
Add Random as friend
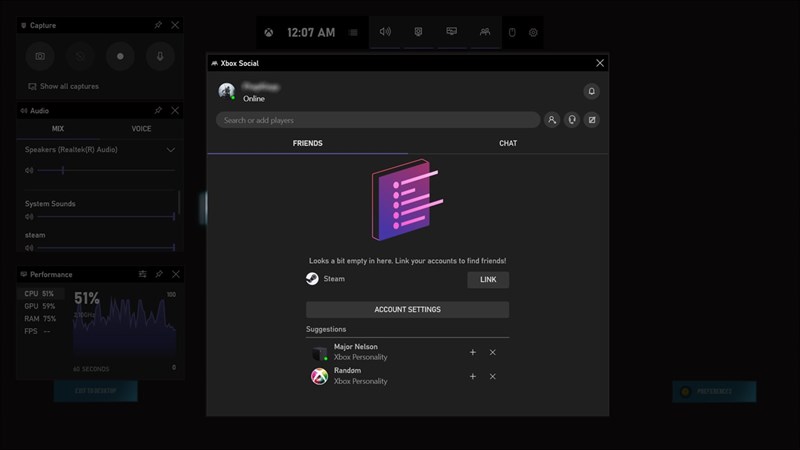click(x=473, y=377)
